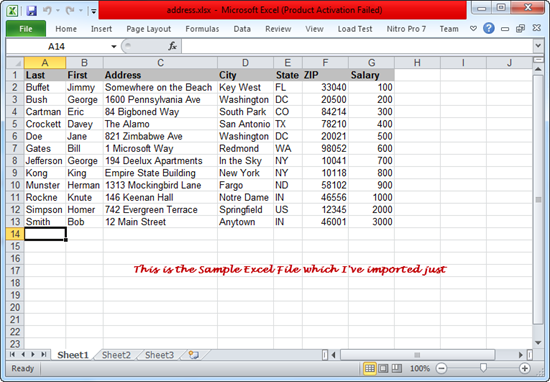Go to last sheet tab navigation arrow
The width and height of the screenshot is (550, 382).
click(x=44, y=354)
